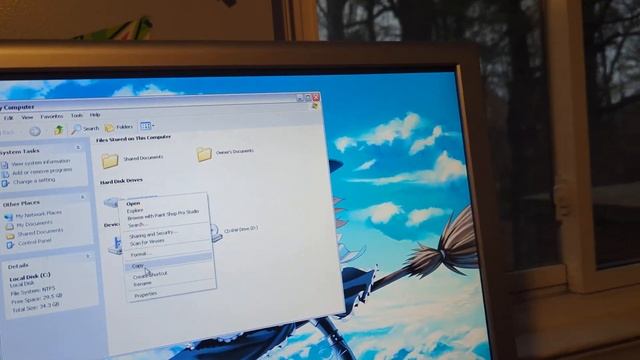The width and height of the screenshot is (640, 360).
Task: Open the View menu
Action: (27, 117)
